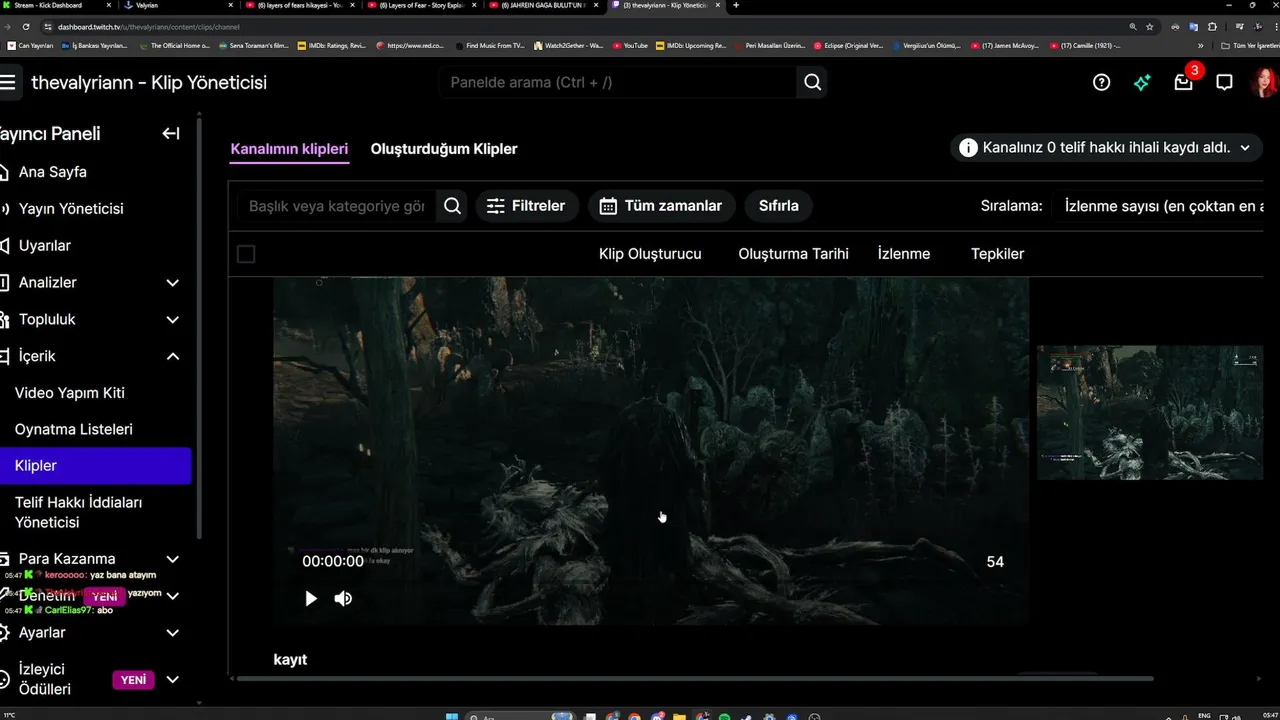
Task: Sort by Tepkiler column
Action: point(998,254)
